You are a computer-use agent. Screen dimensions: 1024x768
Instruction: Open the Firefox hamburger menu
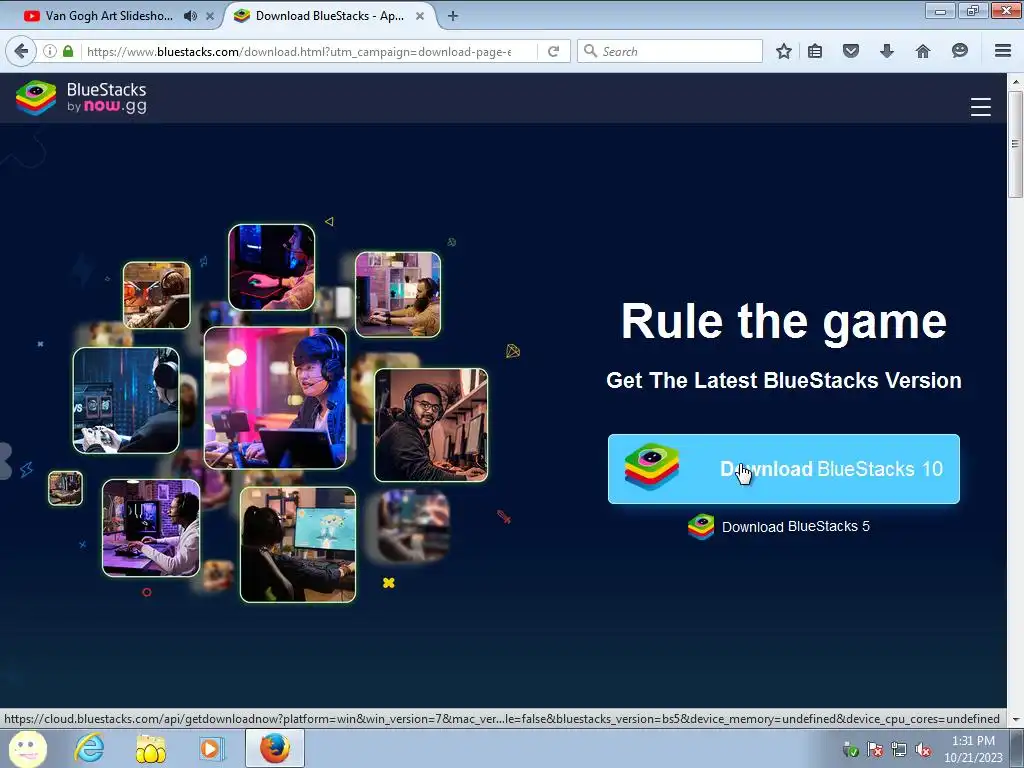pos(1003,51)
